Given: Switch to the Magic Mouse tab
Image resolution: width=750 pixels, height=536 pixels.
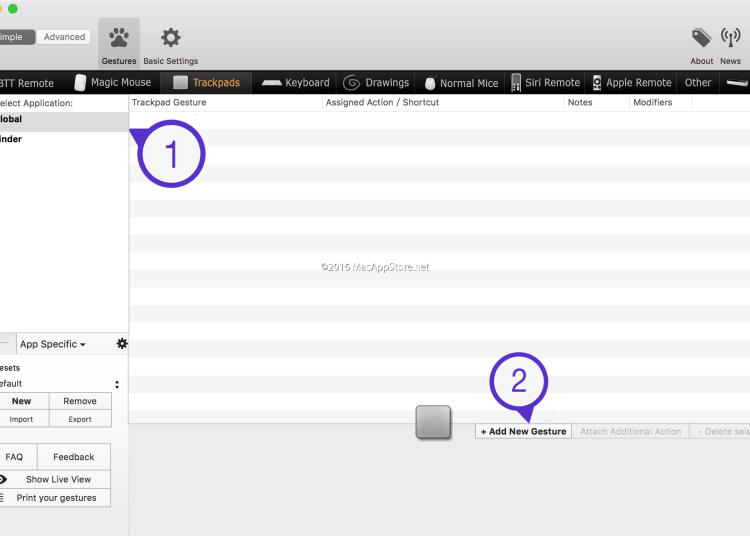Looking at the screenshot, I should [112, 83].
